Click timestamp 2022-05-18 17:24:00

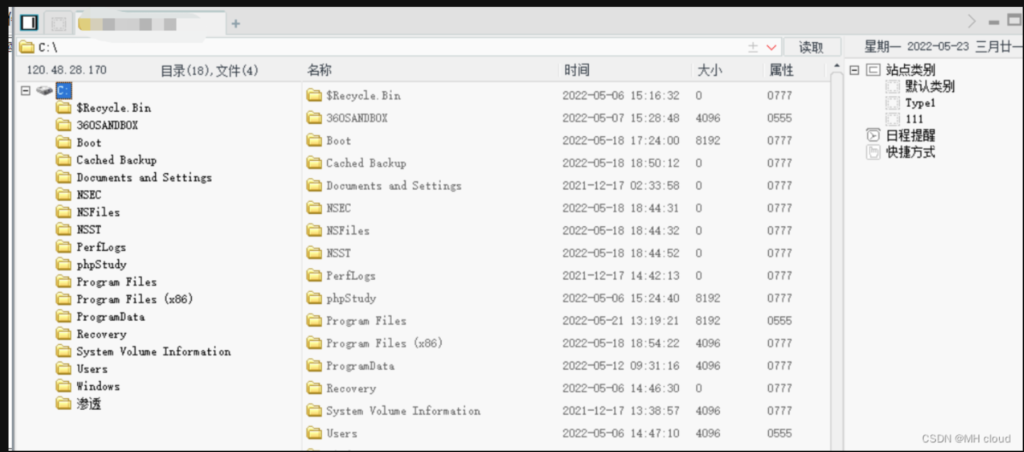(621, 140)
